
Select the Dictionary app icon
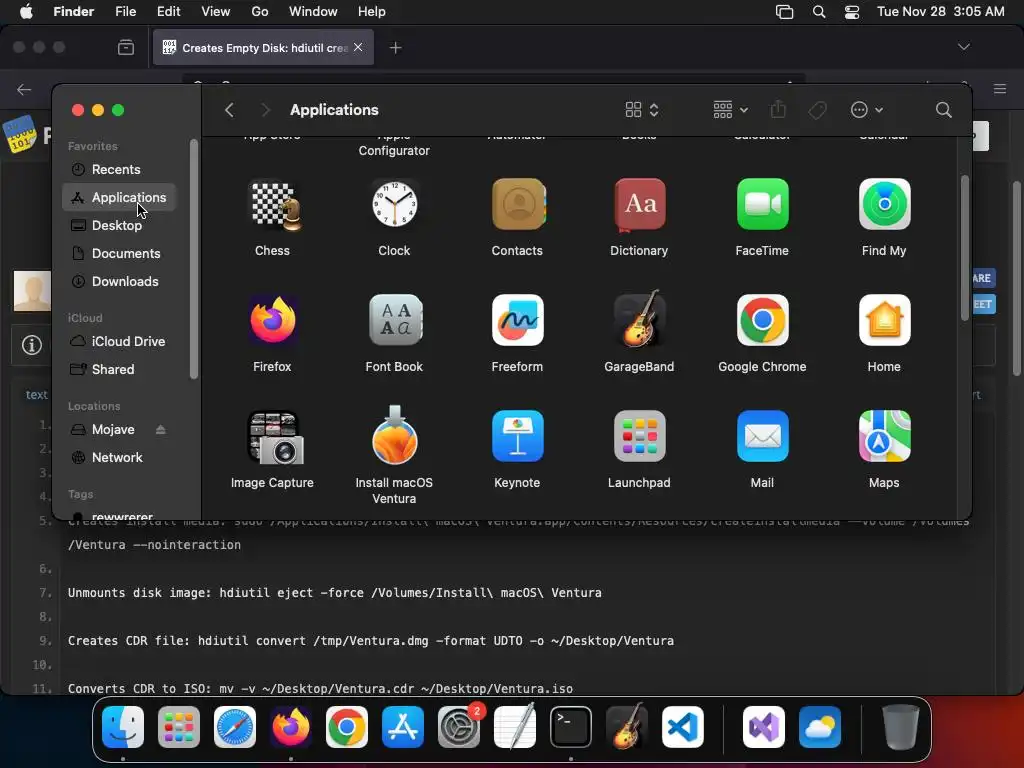click(x=639, y=205)
